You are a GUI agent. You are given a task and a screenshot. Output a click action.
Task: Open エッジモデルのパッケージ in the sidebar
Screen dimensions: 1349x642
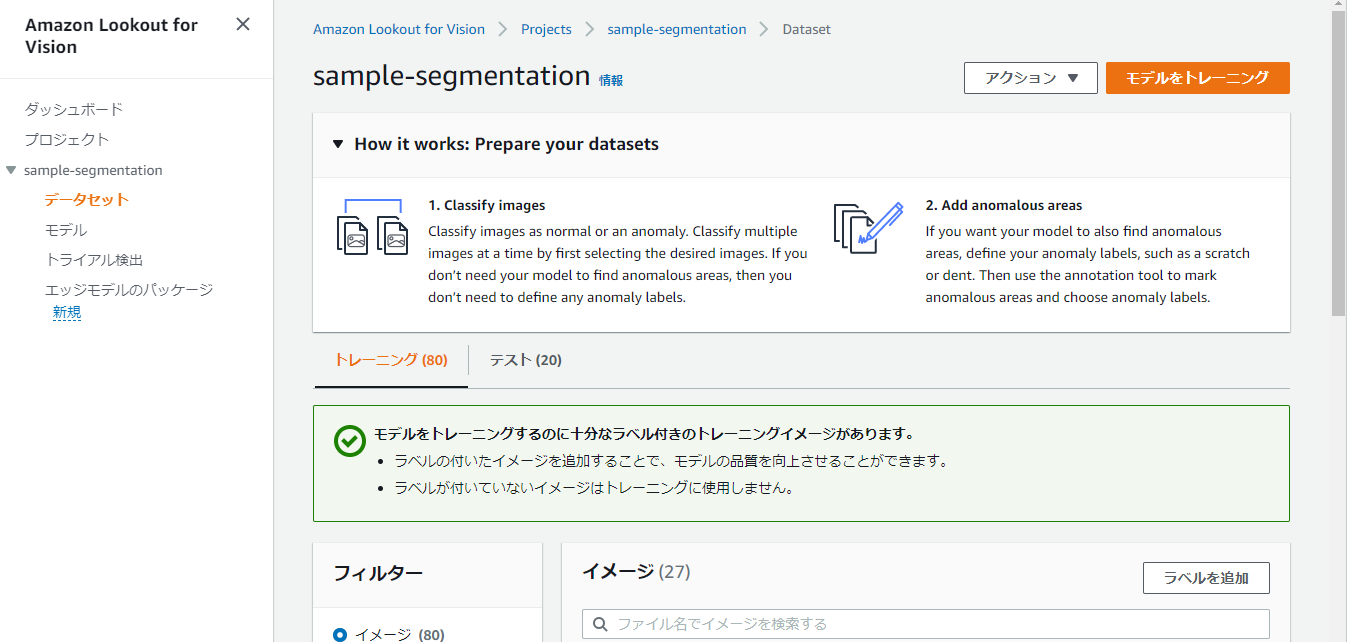[x=129, y=289]
